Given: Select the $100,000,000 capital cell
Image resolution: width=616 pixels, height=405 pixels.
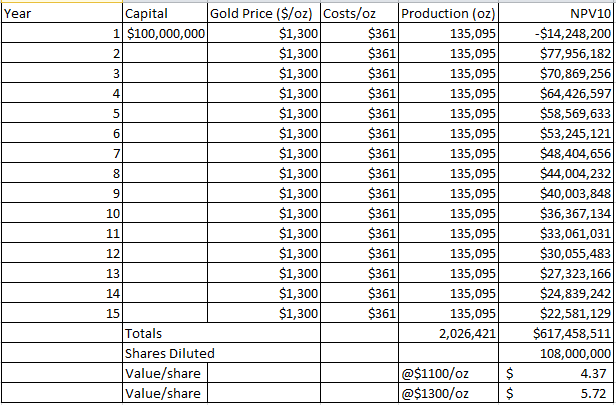Looking at the screenshot, I should click(x=164, y=33).
